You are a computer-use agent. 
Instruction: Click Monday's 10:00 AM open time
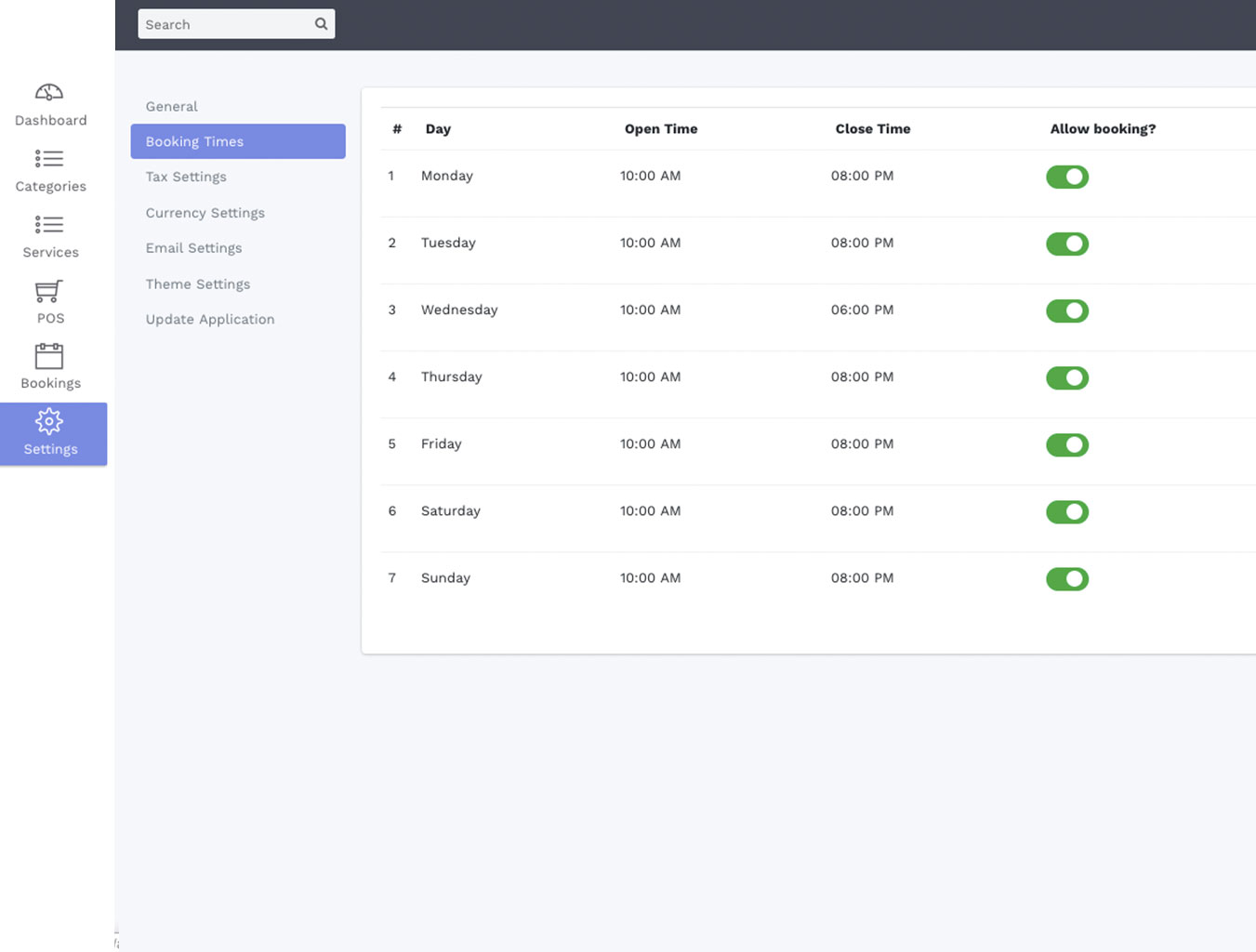(x=651, y=176)
